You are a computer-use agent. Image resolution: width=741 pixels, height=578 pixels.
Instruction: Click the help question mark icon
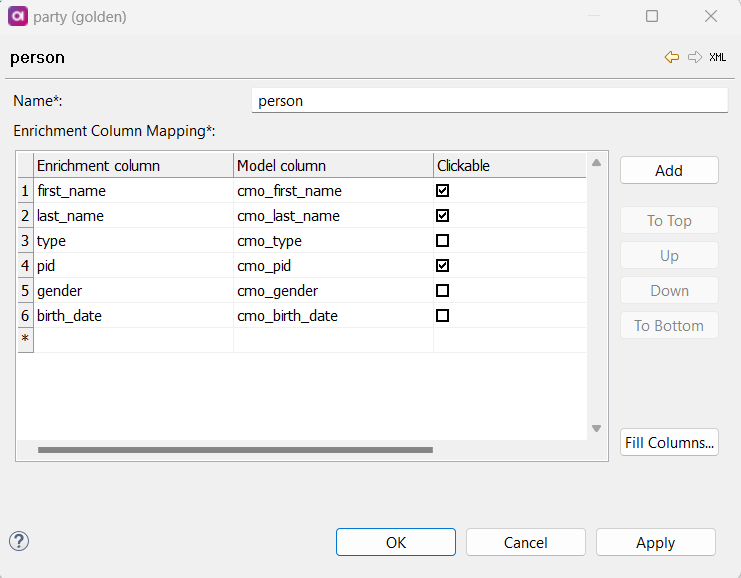pyautogui.click(x=19, y=541)
